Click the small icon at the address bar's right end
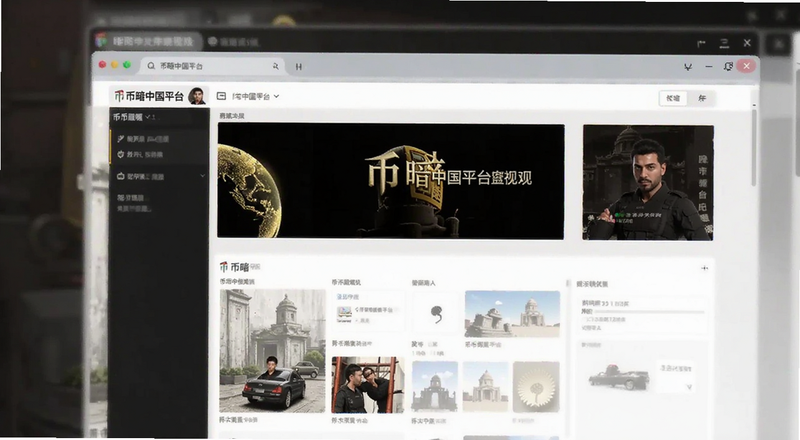Viewport: 800px width, 440px height. [x=276, y=66]
